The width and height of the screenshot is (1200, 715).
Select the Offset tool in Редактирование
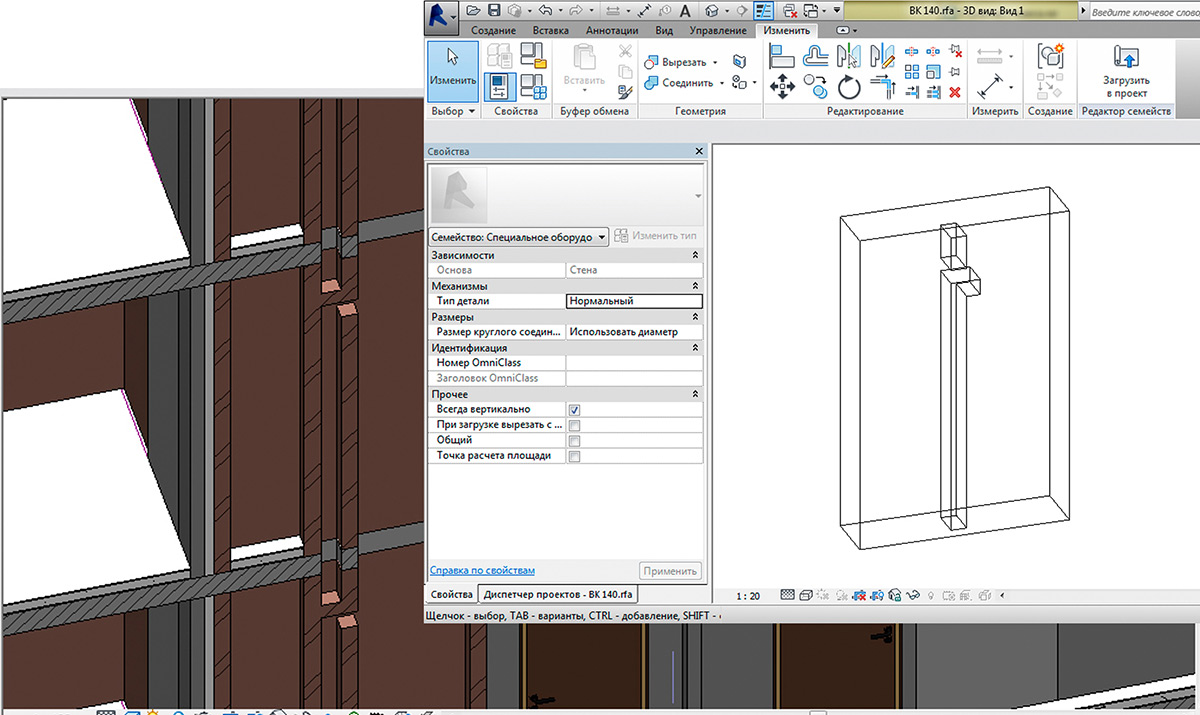[x=816, y=55]
